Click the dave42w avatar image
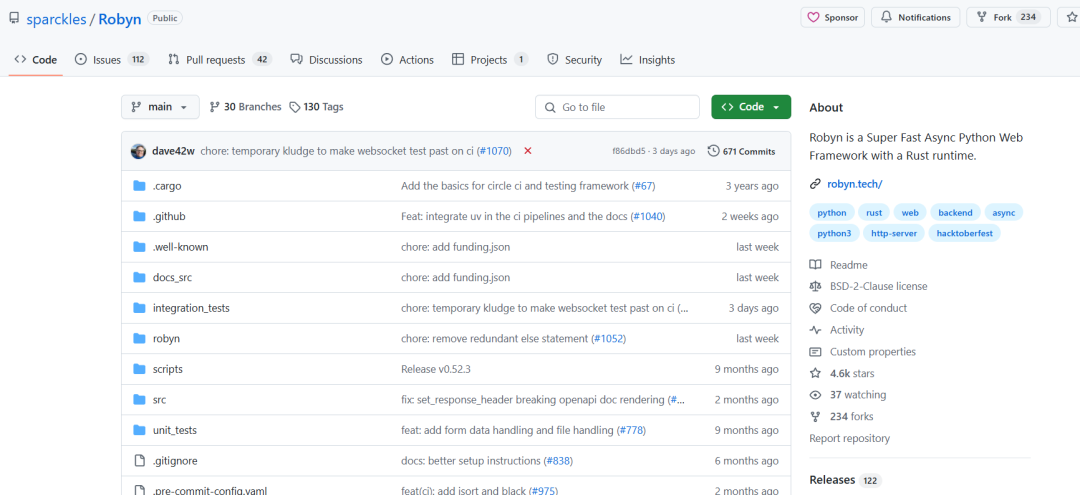Screen dimensions: 1080x495 [x=139, y=151]
